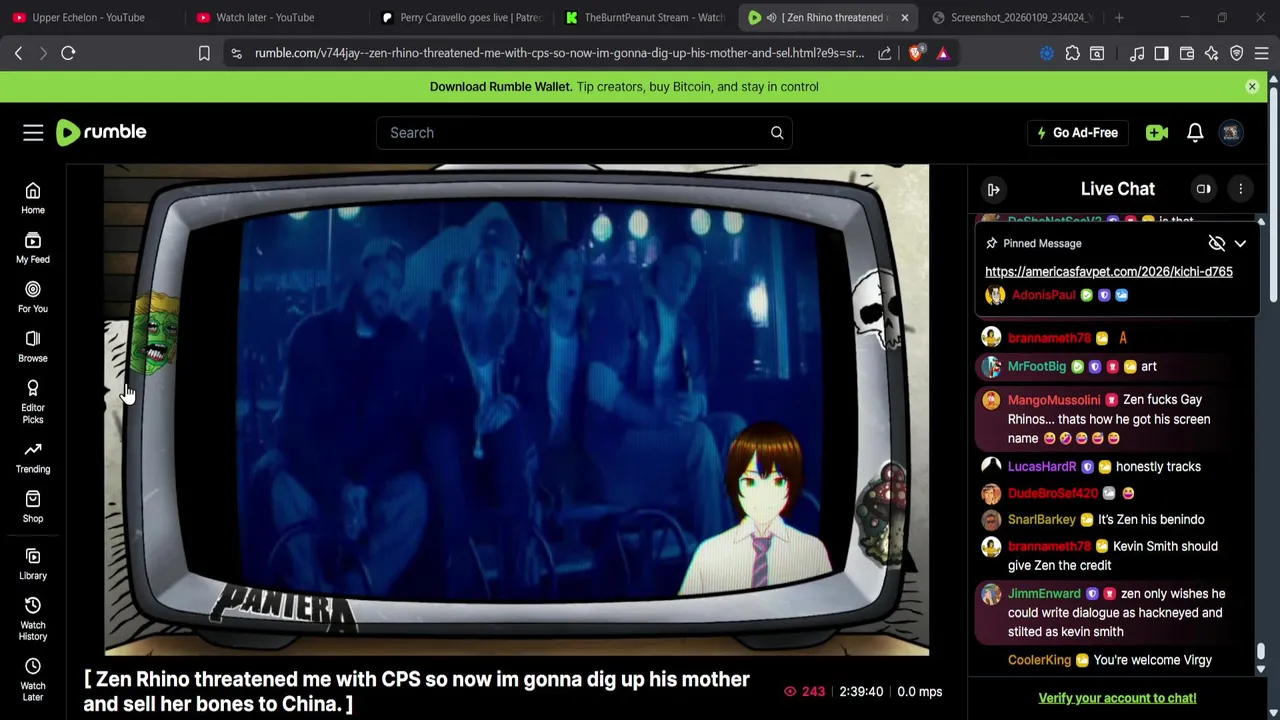Toggle chat popout mode button
The height and width of the screenshot is (720, 1280).
click(1204, 189)
